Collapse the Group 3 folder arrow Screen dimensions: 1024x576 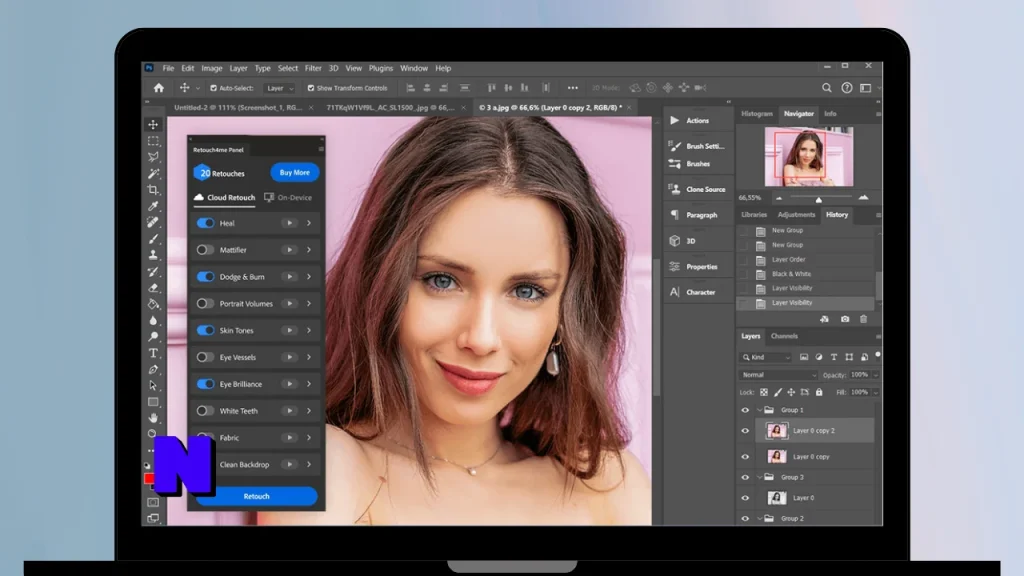[760, 477]
